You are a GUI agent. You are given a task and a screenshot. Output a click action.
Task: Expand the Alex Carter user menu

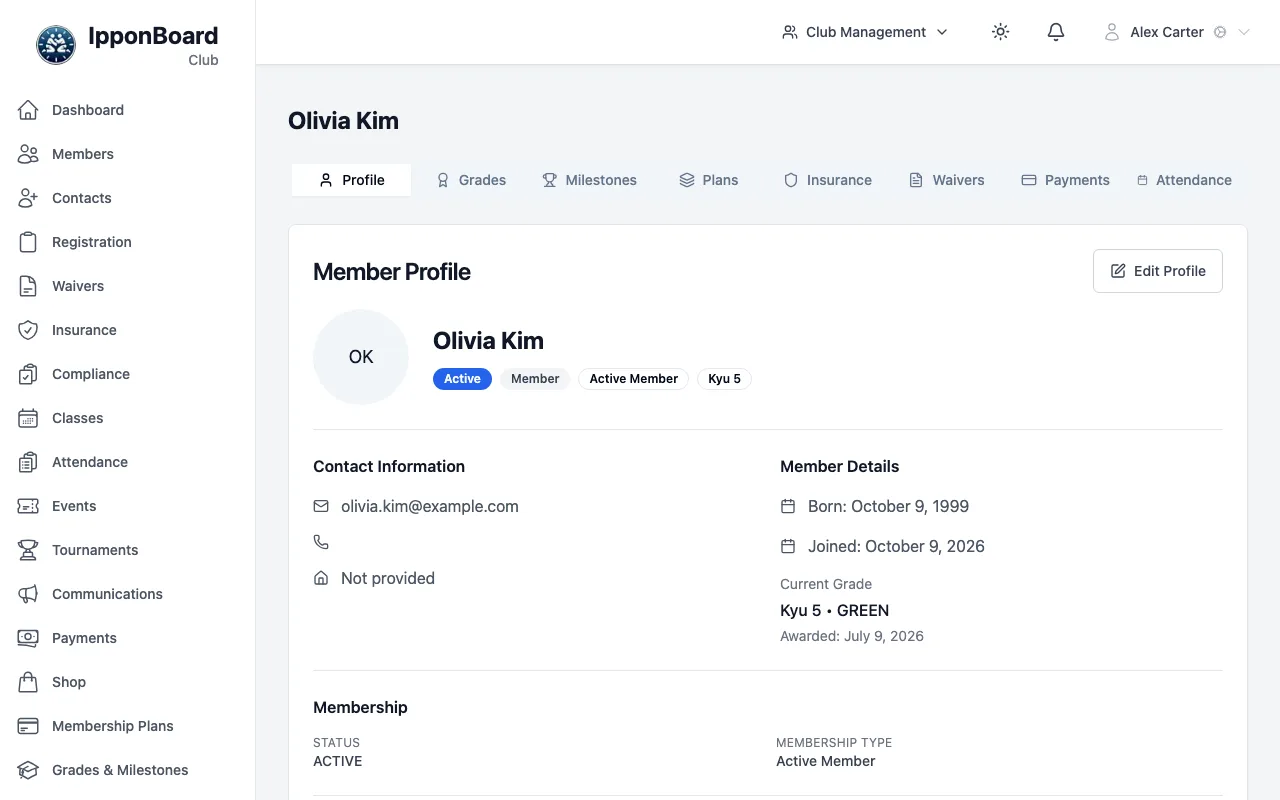pos(1177,32)
